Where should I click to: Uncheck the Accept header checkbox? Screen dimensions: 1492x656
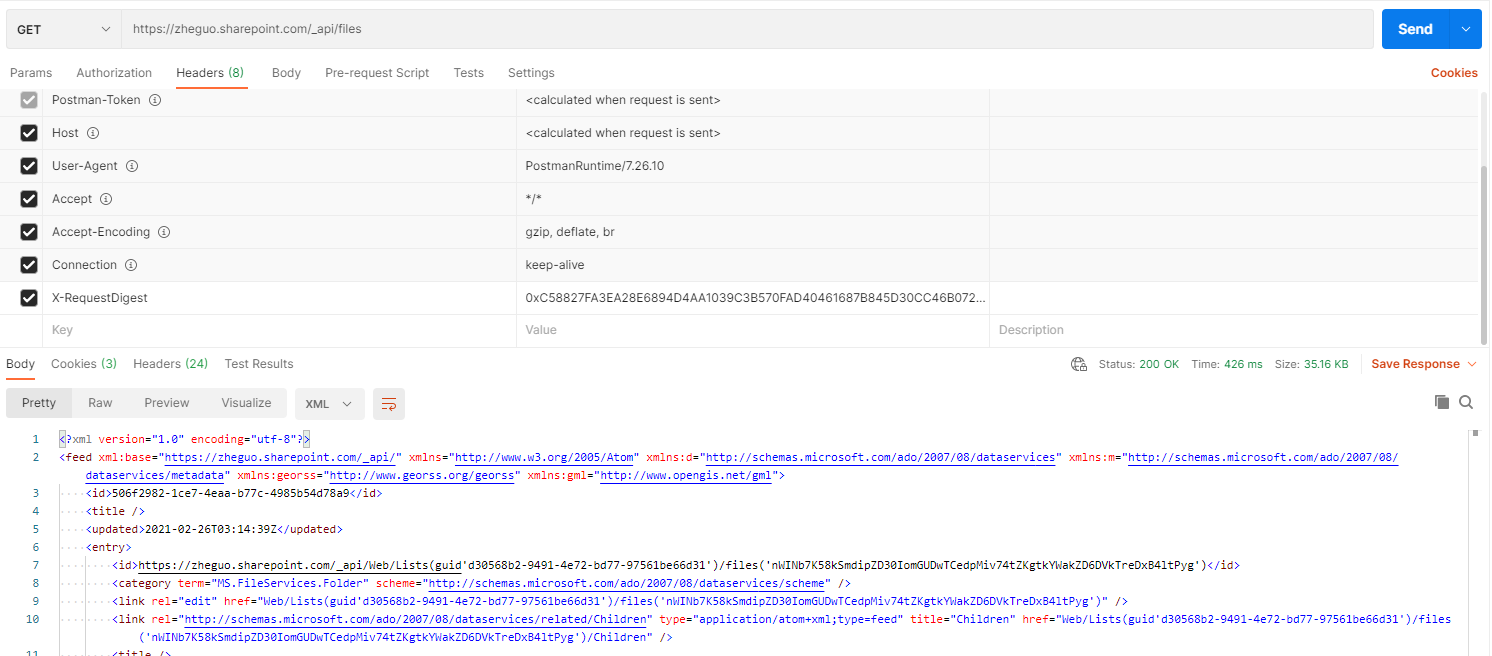click(x=29, y=198)
